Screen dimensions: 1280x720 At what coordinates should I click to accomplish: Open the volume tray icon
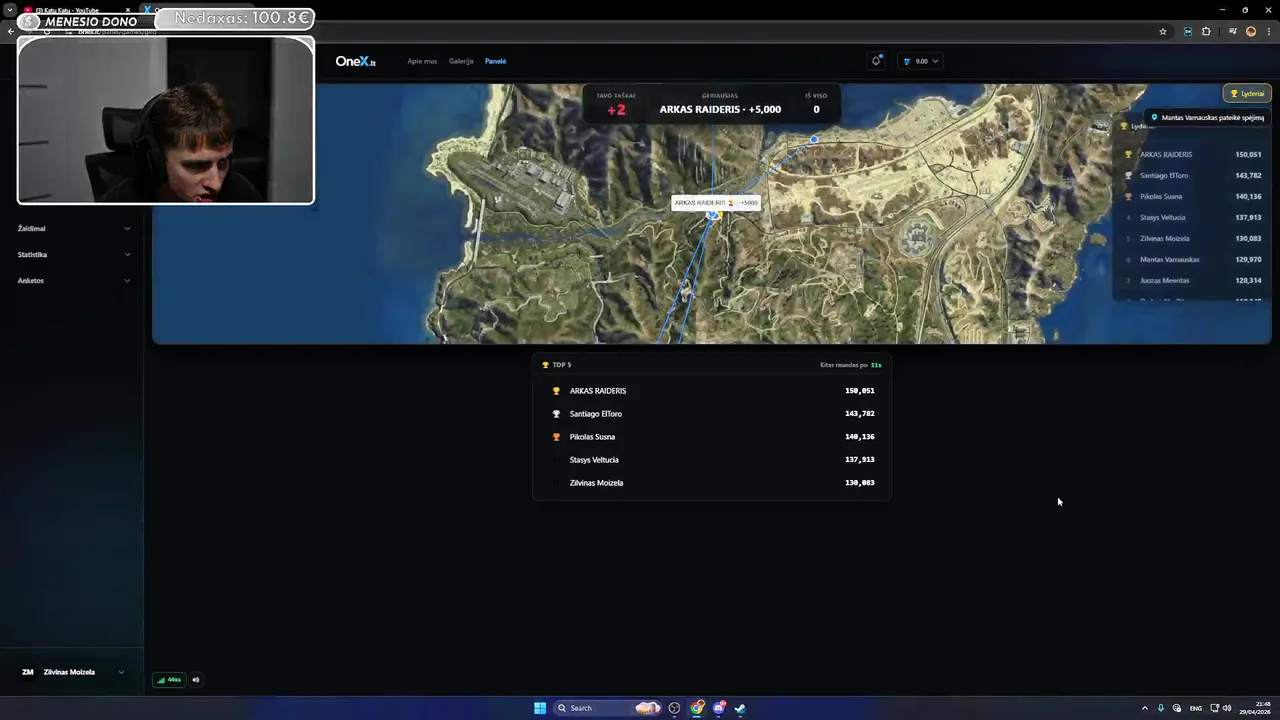[1227, 708]
